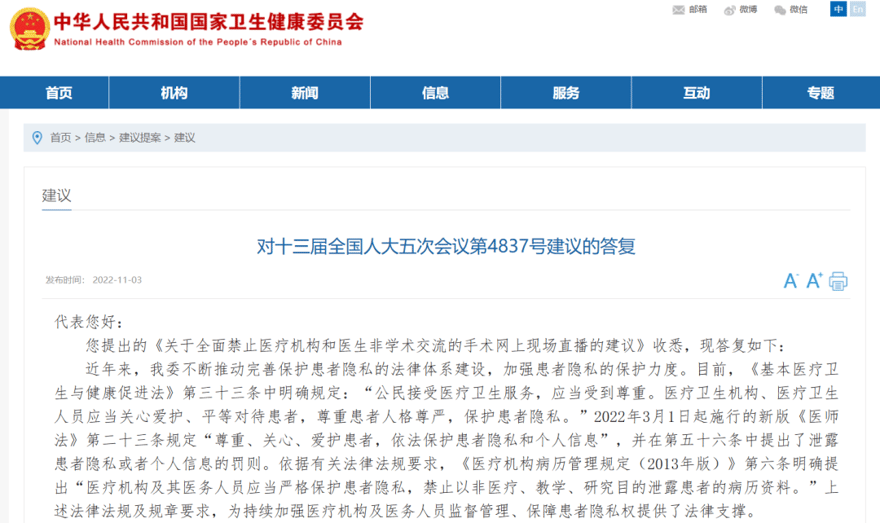Go to 首页 in the breadcrumb
This screenshot has width=880, height=523.
click(x=61, y=137)
